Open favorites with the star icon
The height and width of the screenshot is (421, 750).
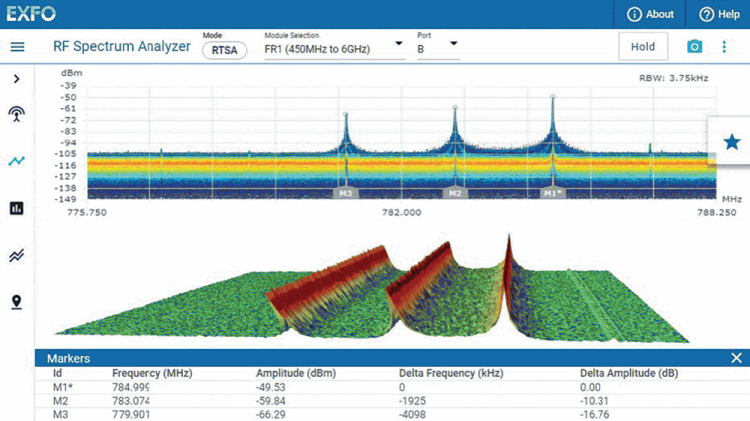[731, 142]
